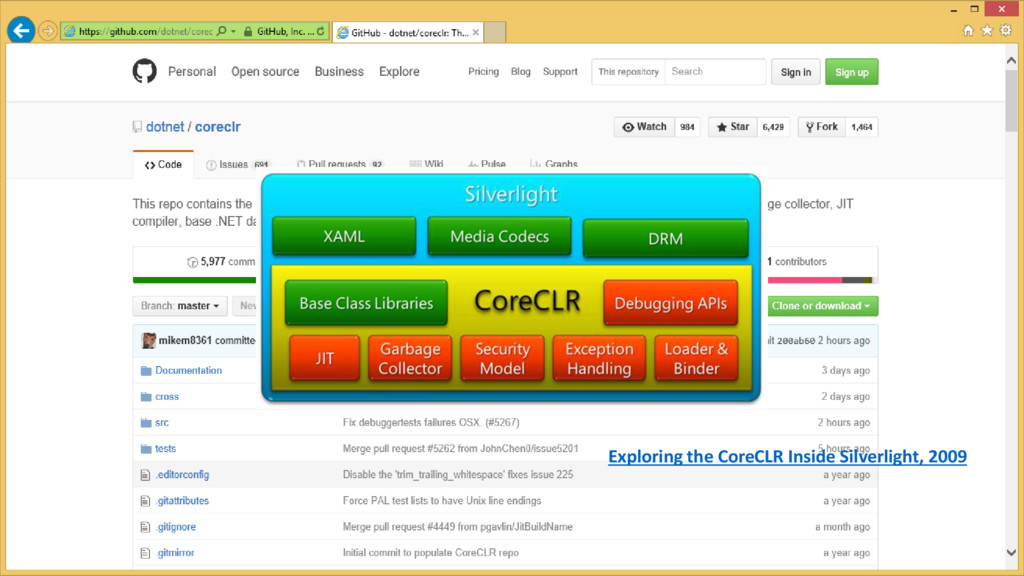Click the GitHub Octocat logo
Image resolution: width=1024 pixels, height=576 pixels.
coord(144,71)
